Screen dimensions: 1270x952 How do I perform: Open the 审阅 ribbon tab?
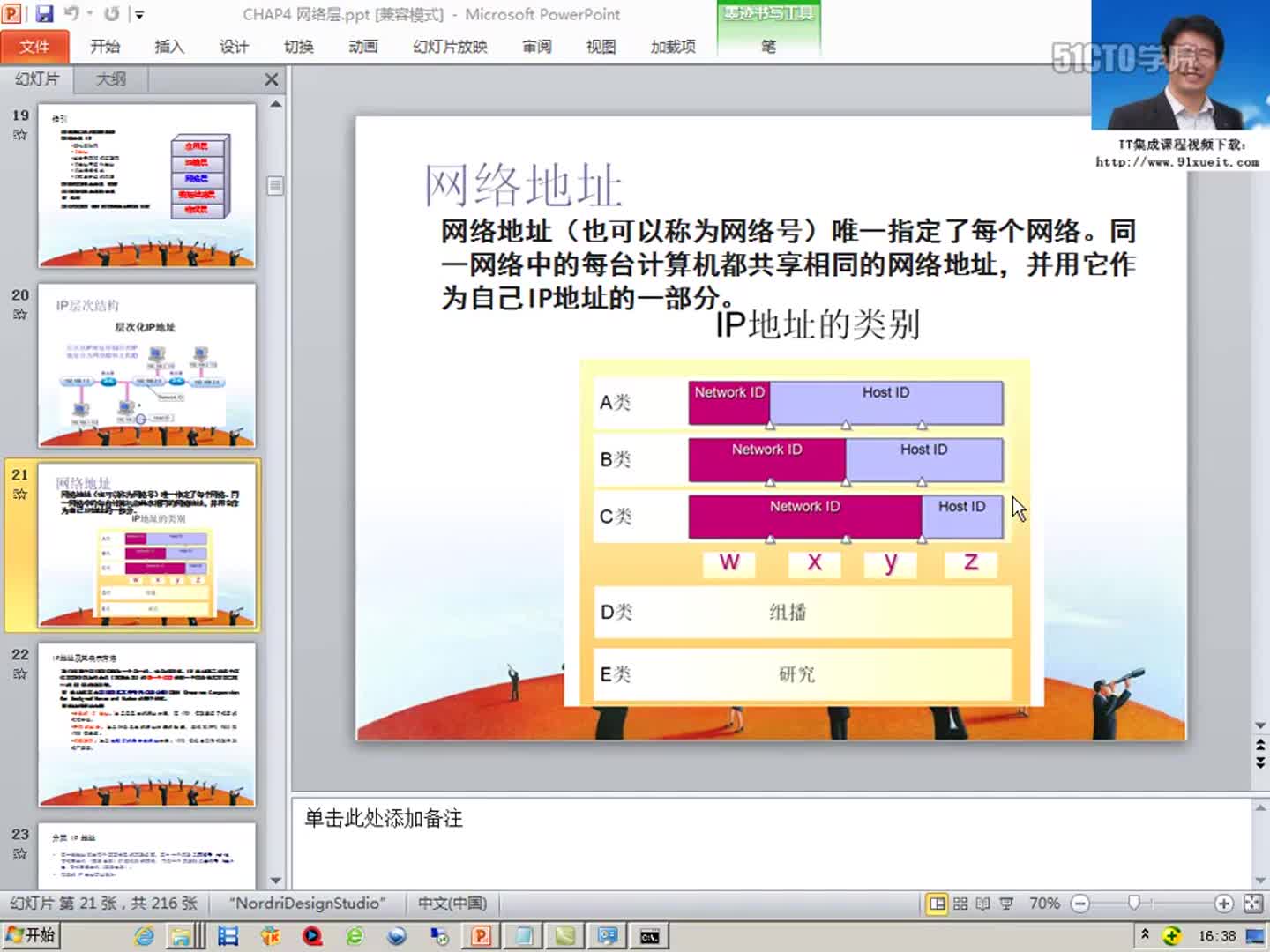536,47
